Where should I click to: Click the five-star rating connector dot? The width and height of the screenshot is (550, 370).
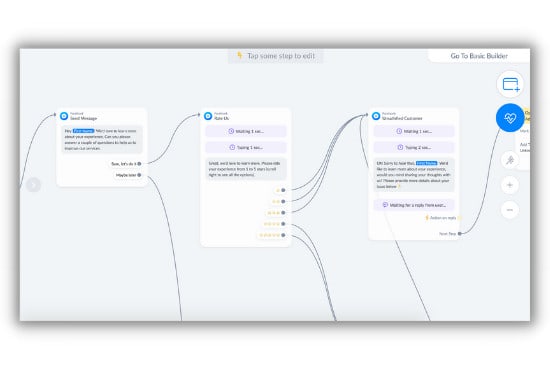click(283, 235)
